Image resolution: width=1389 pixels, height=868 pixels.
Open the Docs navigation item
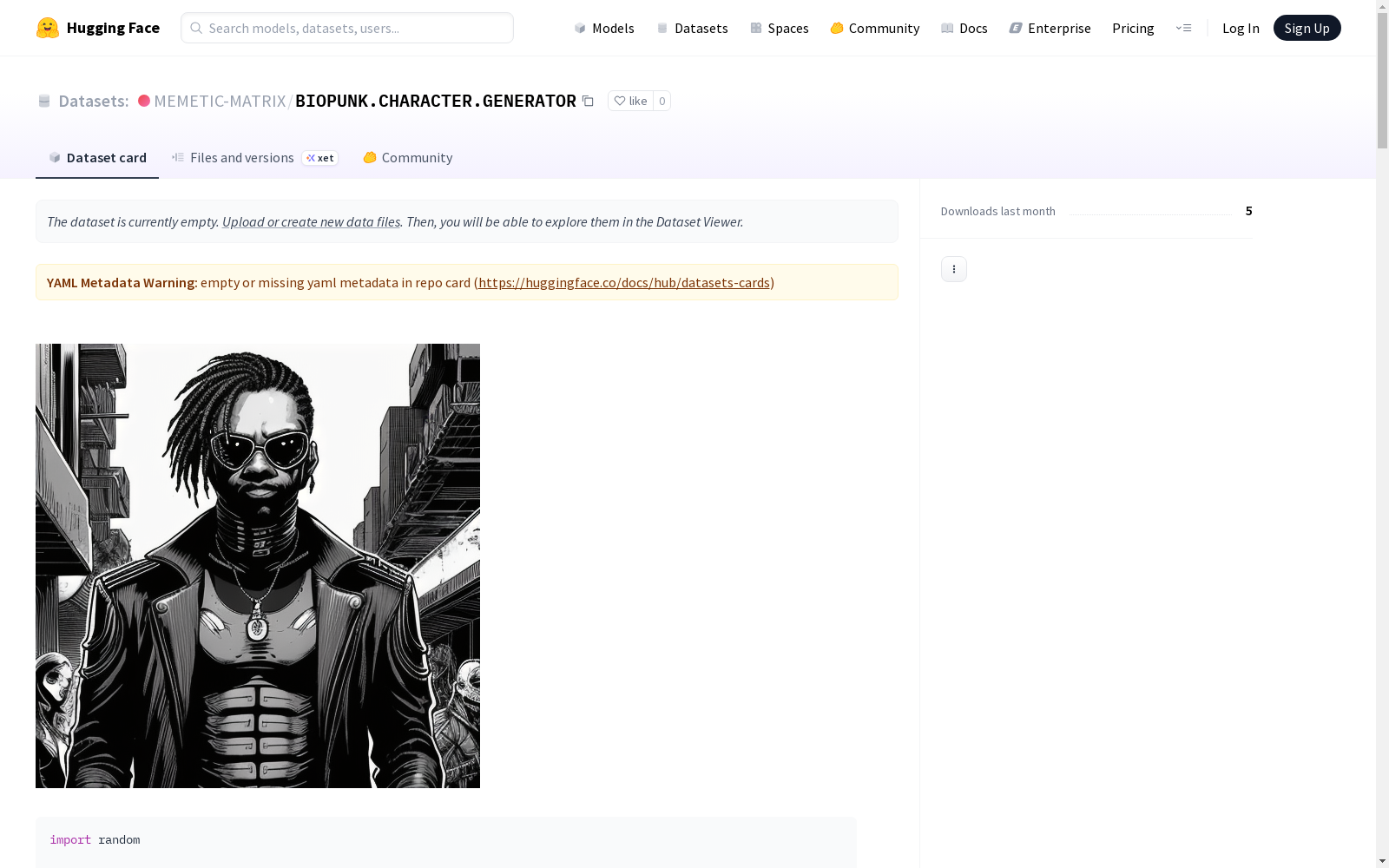[x=964, y=28]
